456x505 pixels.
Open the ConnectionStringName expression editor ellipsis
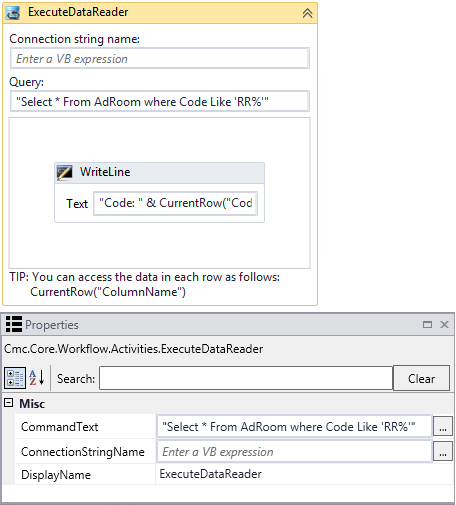pyautogui.click(x=443, y=451)
